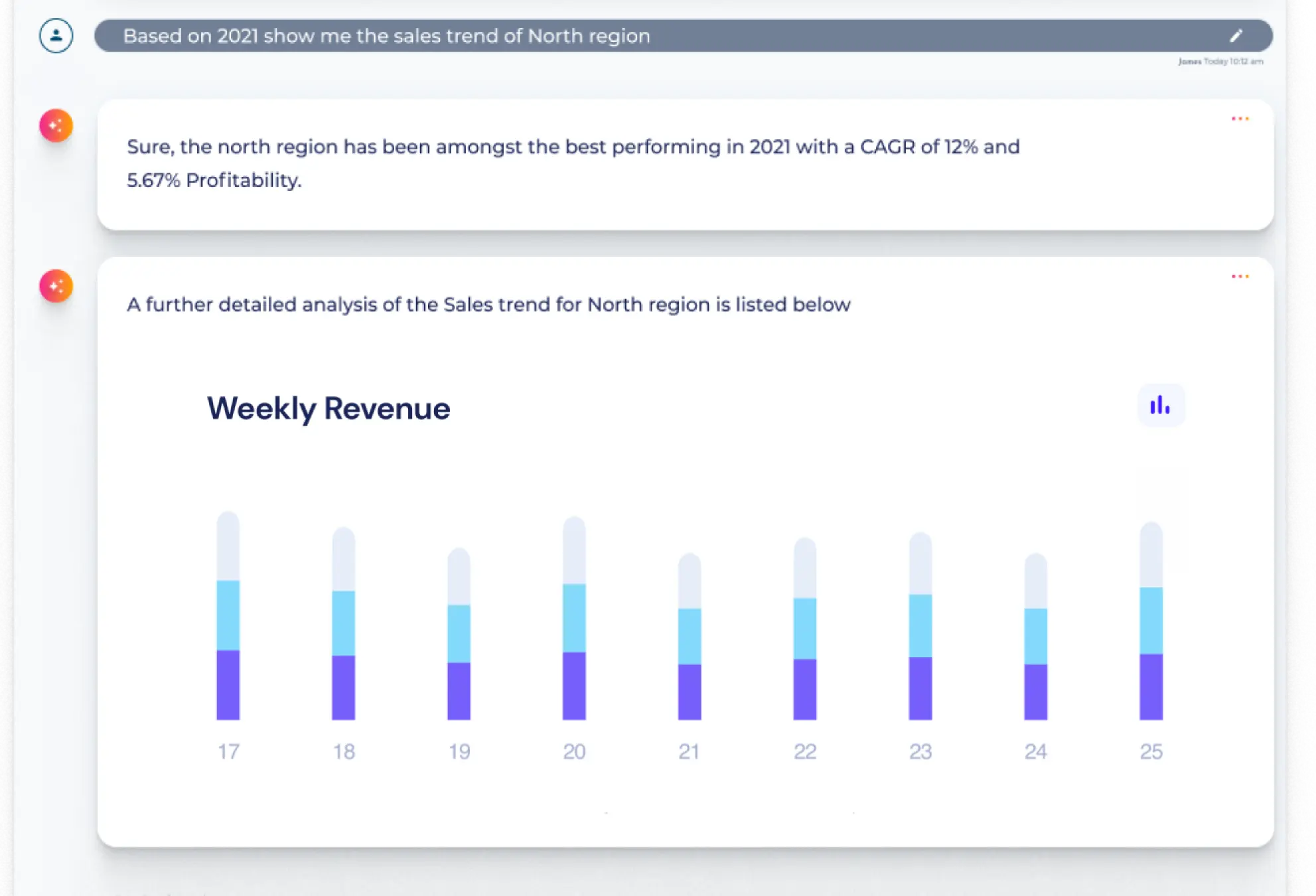This screenshot has height=896, width=1316.
Task: Open three-dot menu on chart response card
Action: point(1240,276)
